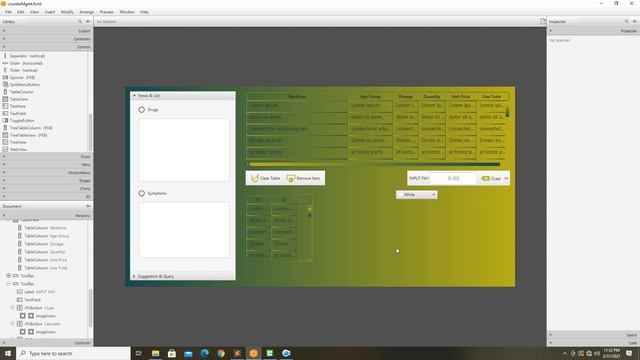The height and width of the screenshot is (360, 640).
Task: Launch Chrome from the taskbar
Action: pos(221,353)
